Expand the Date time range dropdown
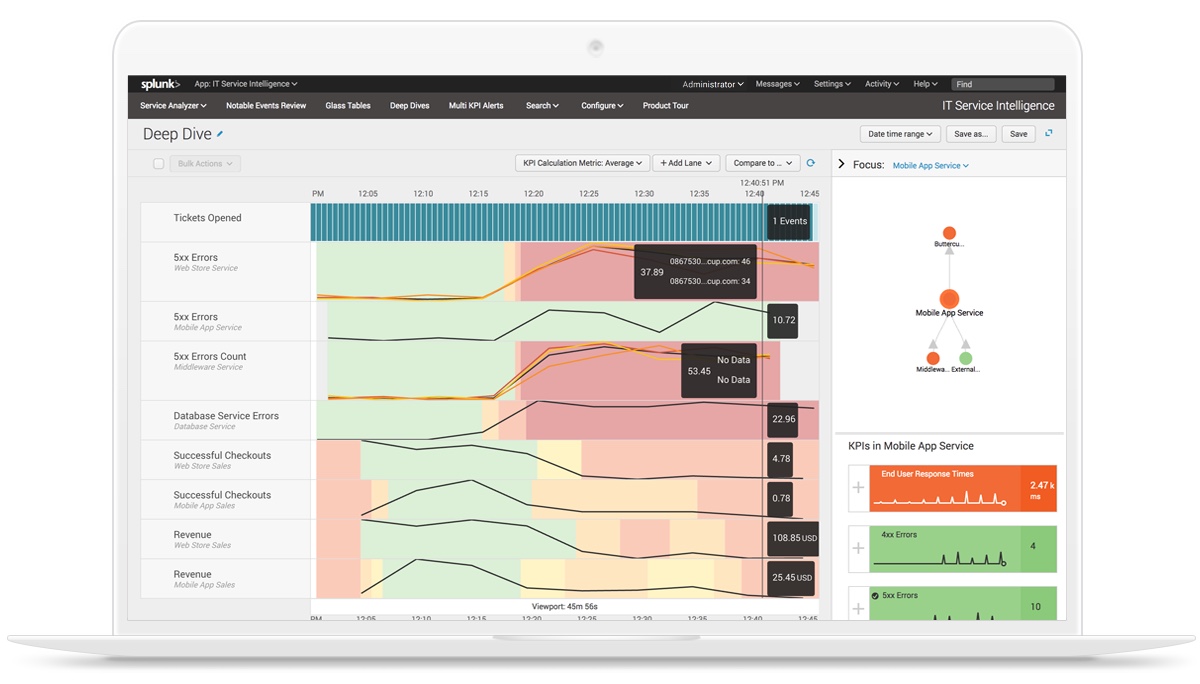 click(899, 134)
